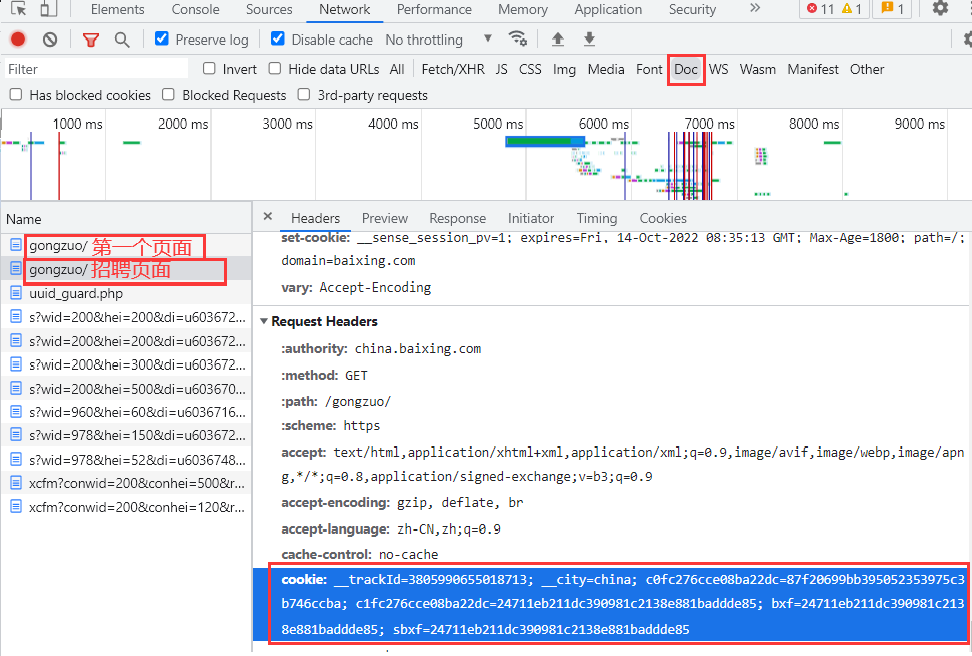
Task: Switch to the Response tab
Action: (457, 218)
